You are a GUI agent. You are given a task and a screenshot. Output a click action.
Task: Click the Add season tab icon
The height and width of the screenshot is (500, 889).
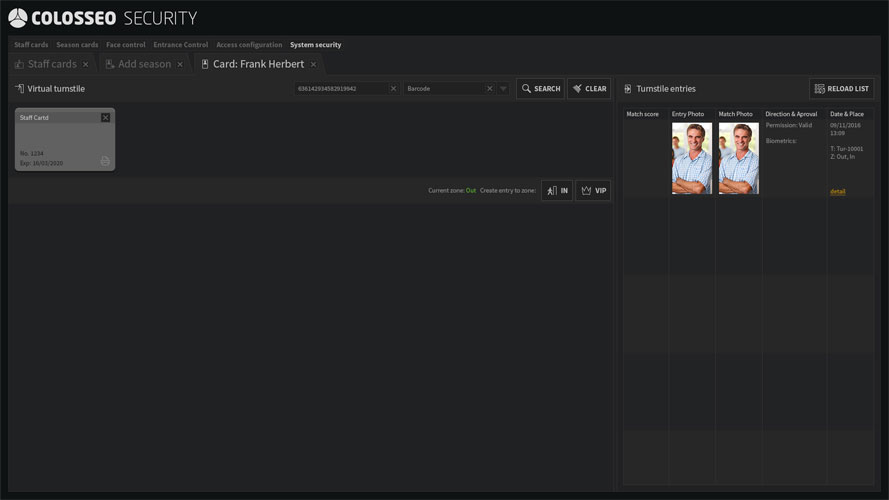coord(110,64)
